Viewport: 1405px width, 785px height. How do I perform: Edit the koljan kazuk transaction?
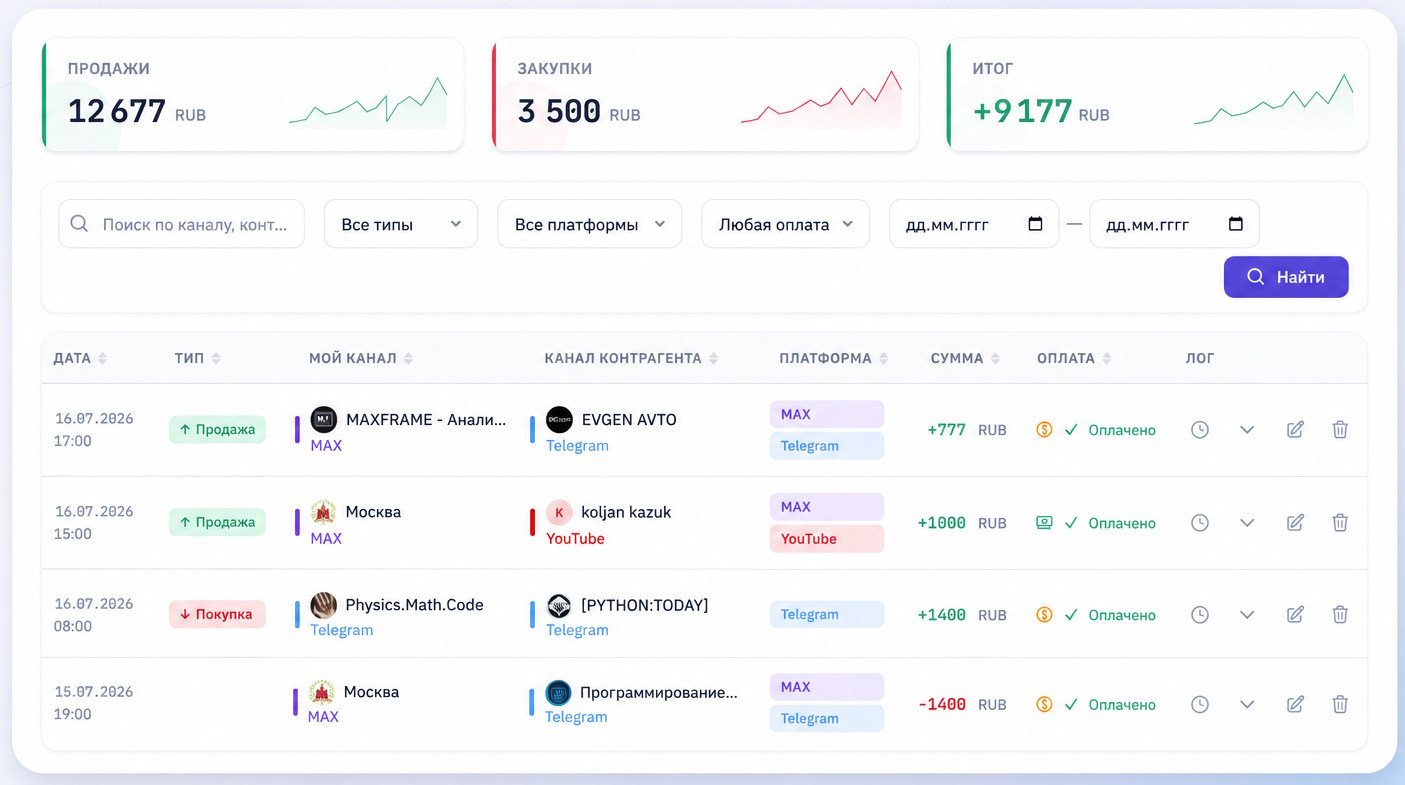1295,522
